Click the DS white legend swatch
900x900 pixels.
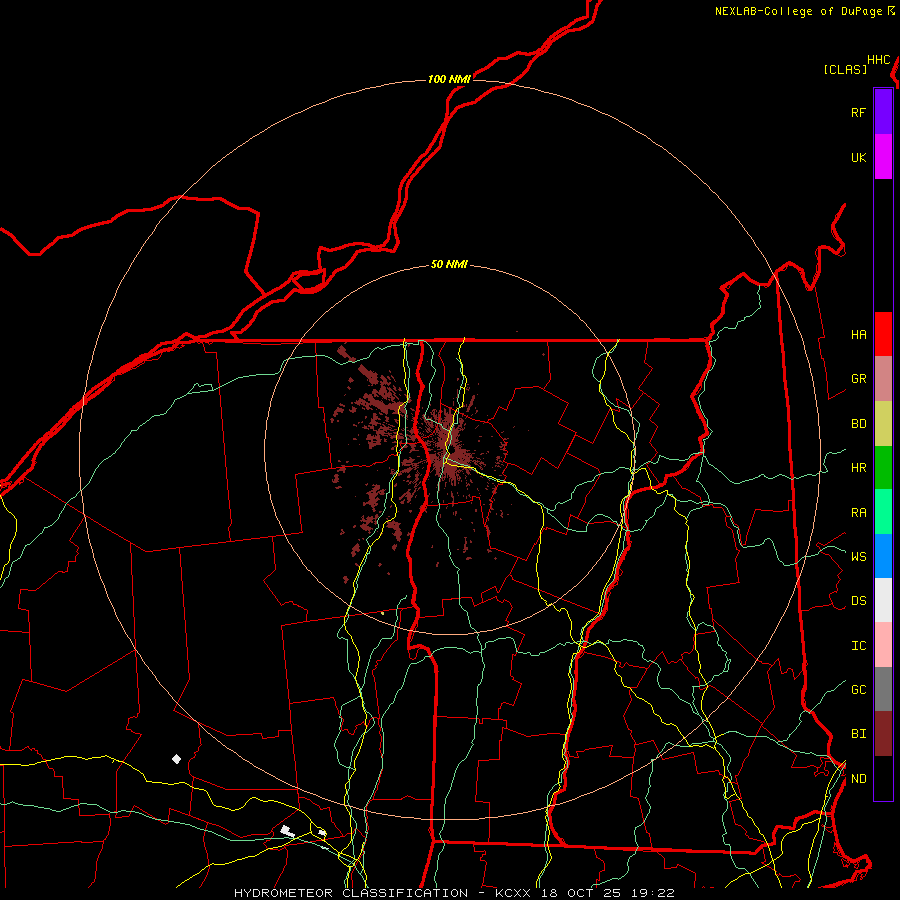pyautogui.click(x=883, y=600)
